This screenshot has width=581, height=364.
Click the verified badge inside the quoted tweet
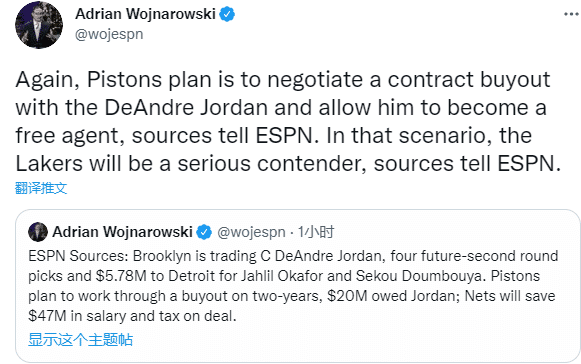pyautogui.click(x=204, y=232)
